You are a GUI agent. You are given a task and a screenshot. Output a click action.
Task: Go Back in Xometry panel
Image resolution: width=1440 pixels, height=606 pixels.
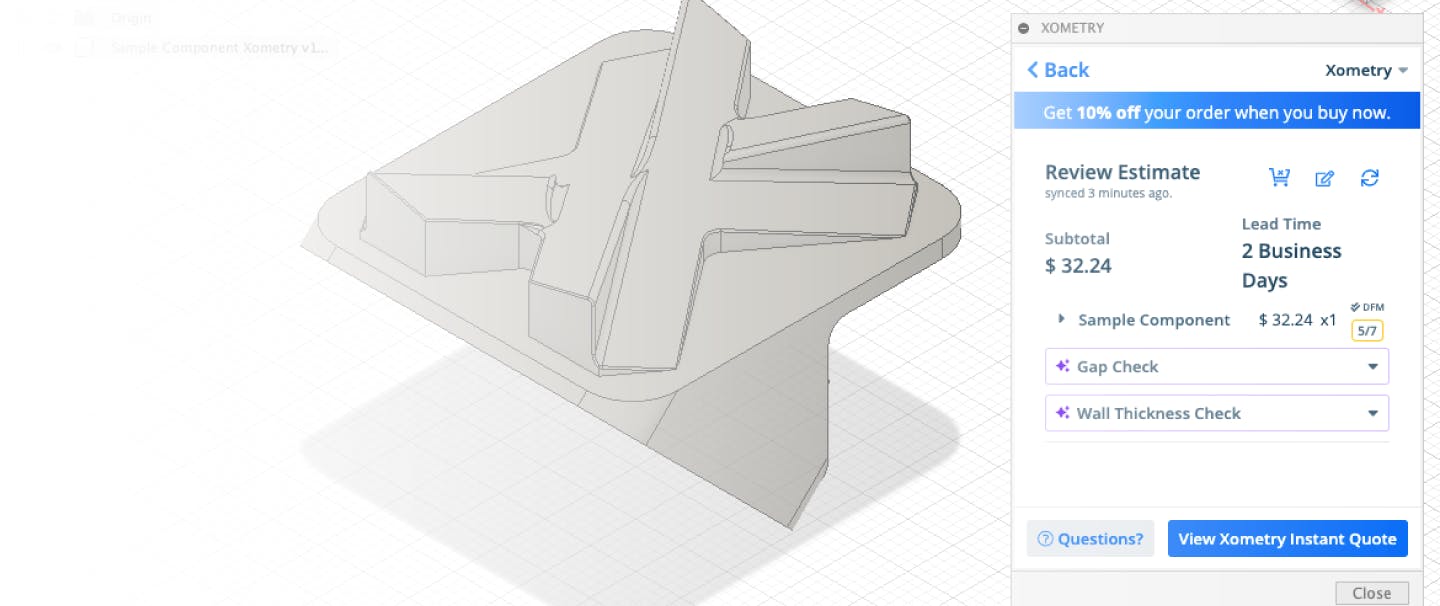coord(1058,70)
